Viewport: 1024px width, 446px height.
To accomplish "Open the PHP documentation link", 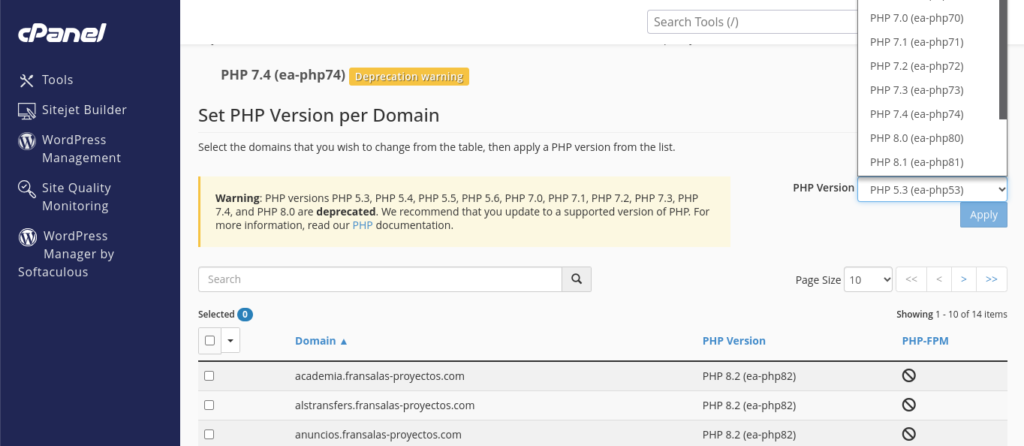I will tap(362, 225).
